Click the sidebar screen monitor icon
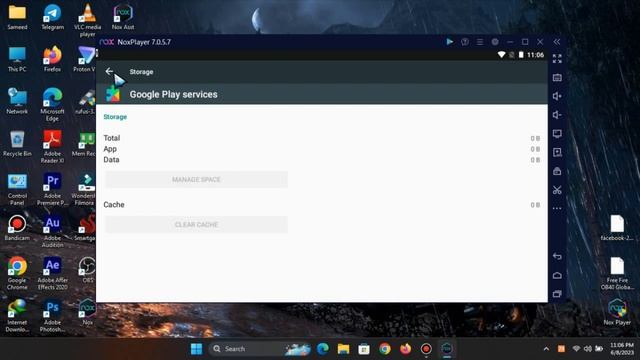 pos(557,133)
